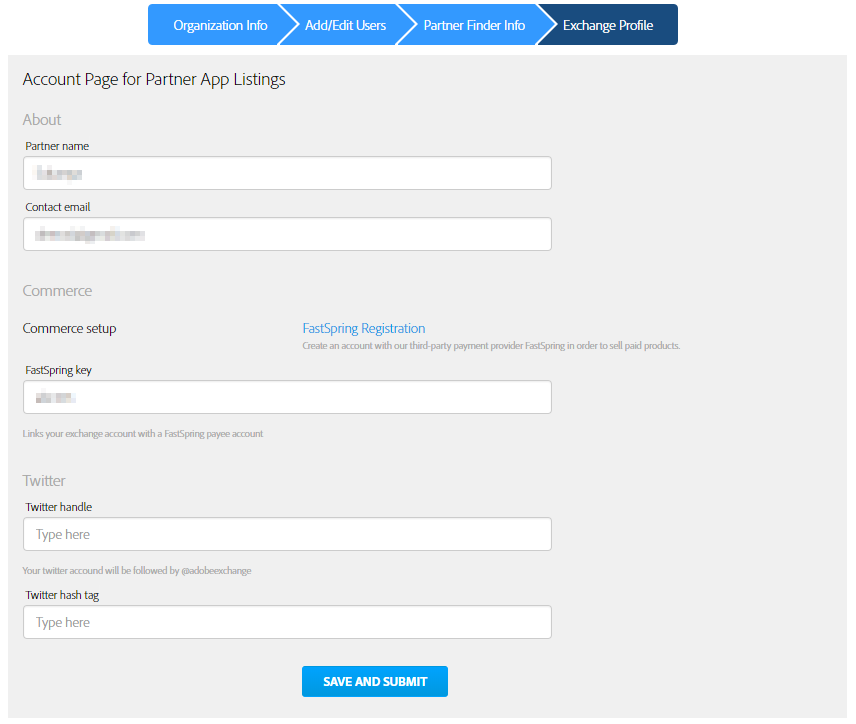This screenshot has height=724, width=856.
Task: Focus the FastSpring key input field
Action: 287,397
